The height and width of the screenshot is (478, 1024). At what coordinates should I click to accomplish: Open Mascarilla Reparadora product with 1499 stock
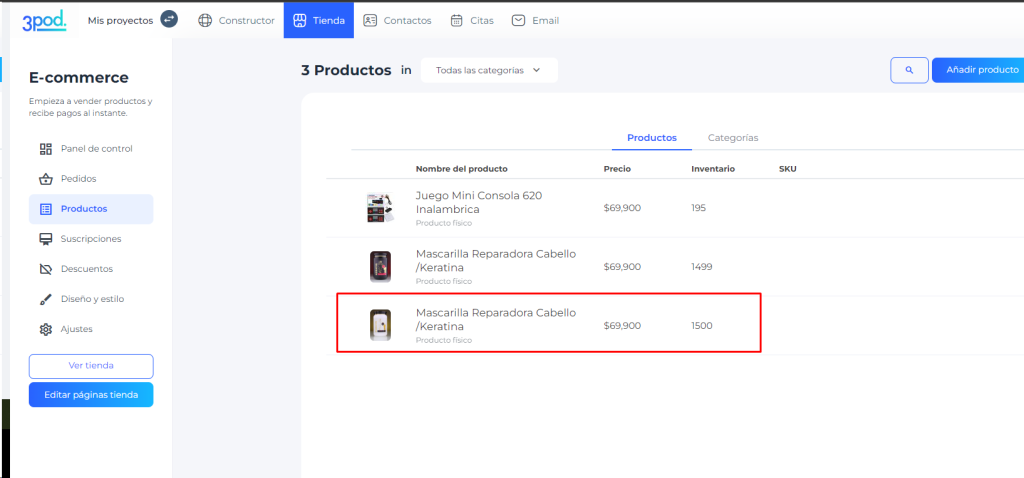click(x=496, y=261)
